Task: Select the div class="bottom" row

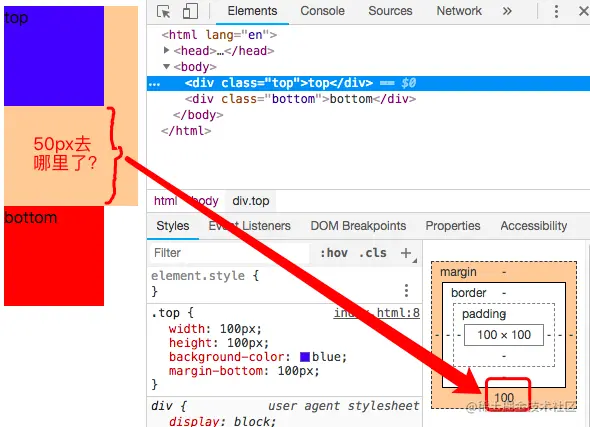Action: click(300, 99)
